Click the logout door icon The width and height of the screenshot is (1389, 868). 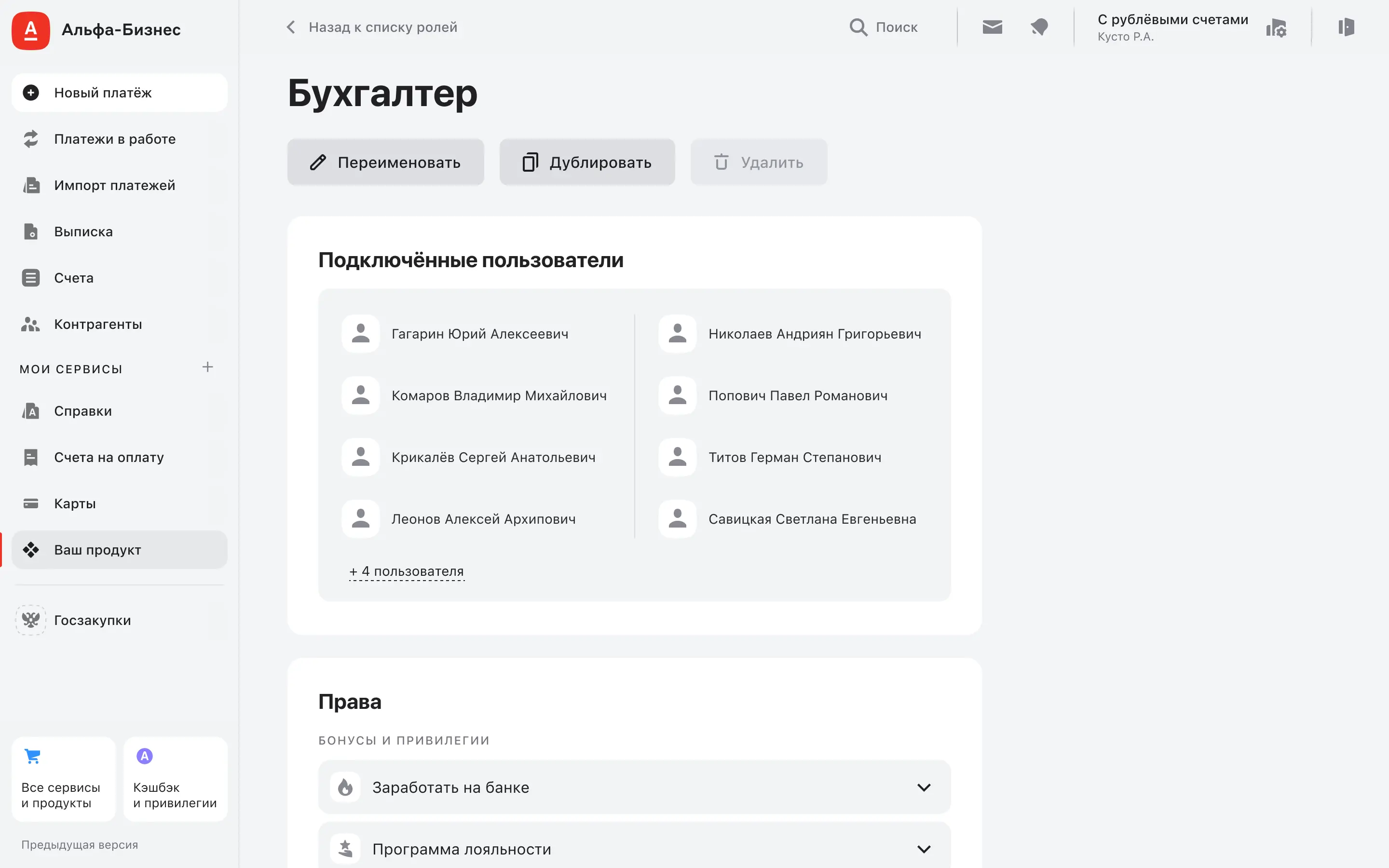click(x=1346, y=27)
